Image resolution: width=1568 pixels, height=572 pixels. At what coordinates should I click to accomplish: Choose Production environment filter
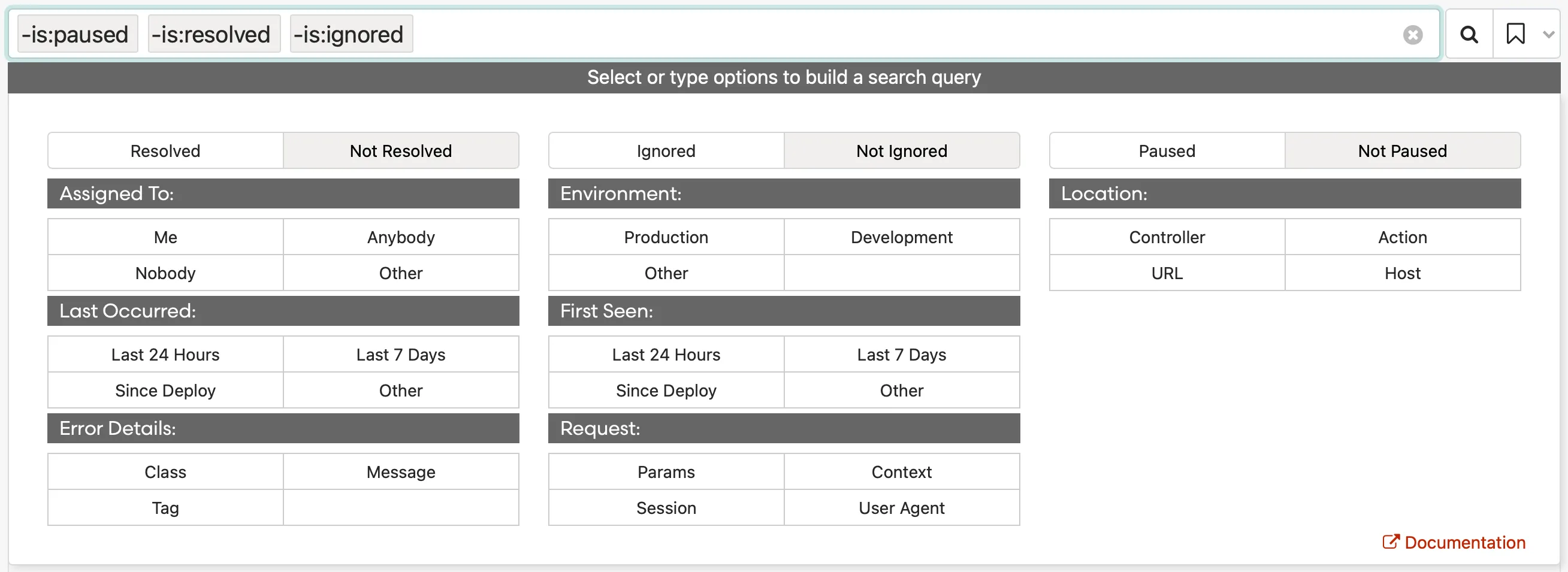(x=666, y=237)
